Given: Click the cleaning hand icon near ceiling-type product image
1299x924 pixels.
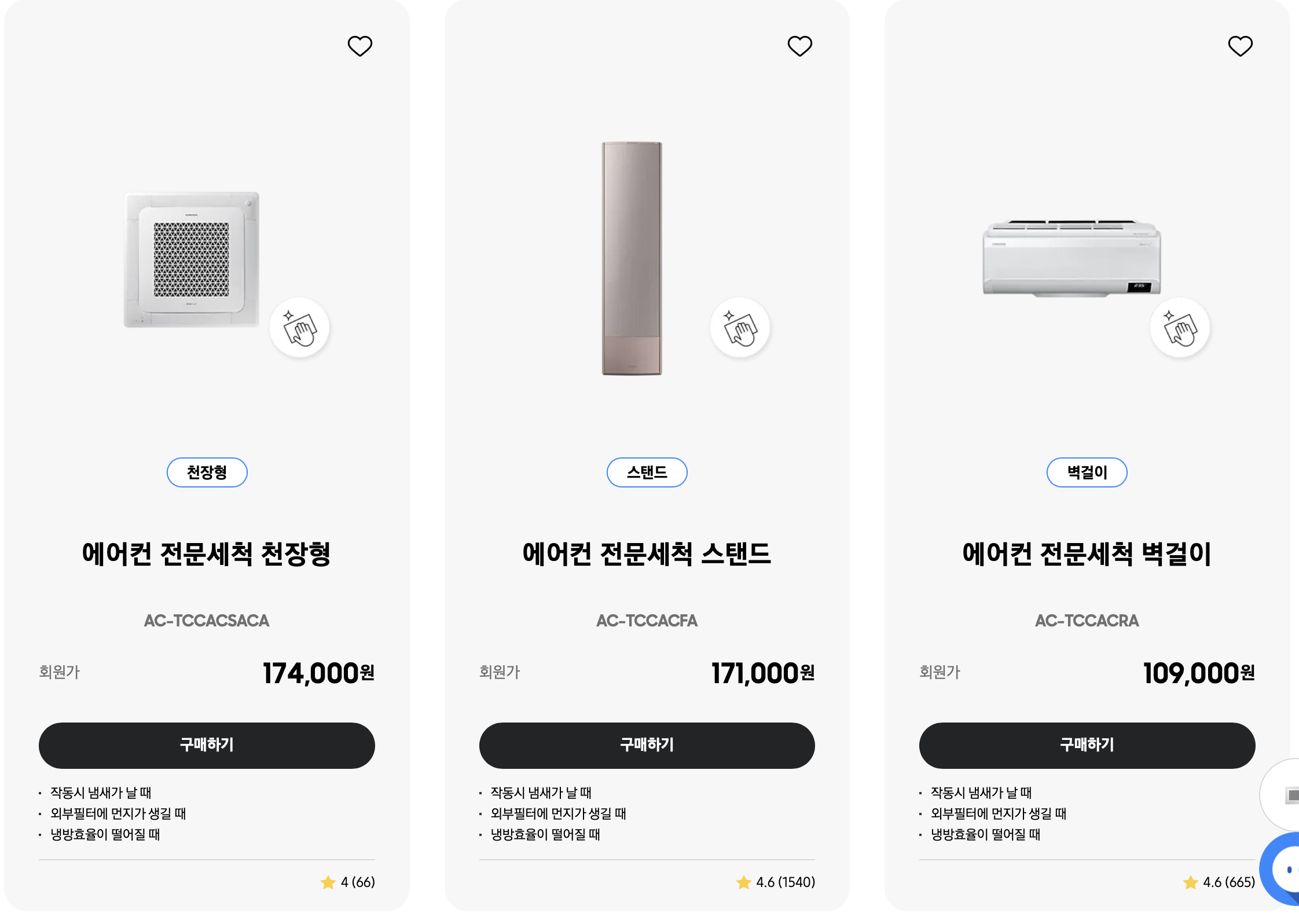Looking at the screenshot, I should (x=299, y=327).
